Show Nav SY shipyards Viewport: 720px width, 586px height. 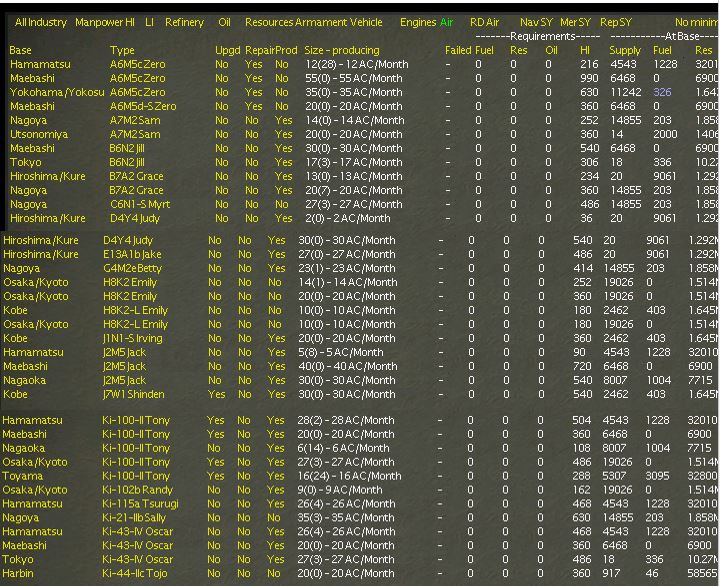(x=536, y=22)
